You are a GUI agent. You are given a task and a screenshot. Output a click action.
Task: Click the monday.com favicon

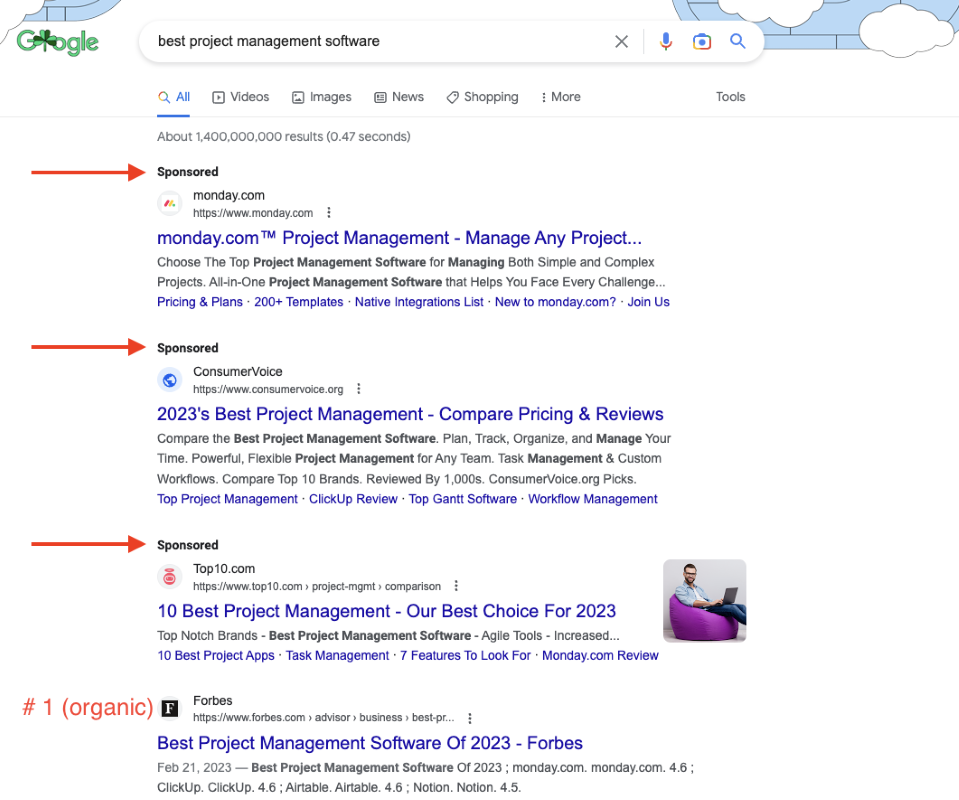(x=170, y=204)
